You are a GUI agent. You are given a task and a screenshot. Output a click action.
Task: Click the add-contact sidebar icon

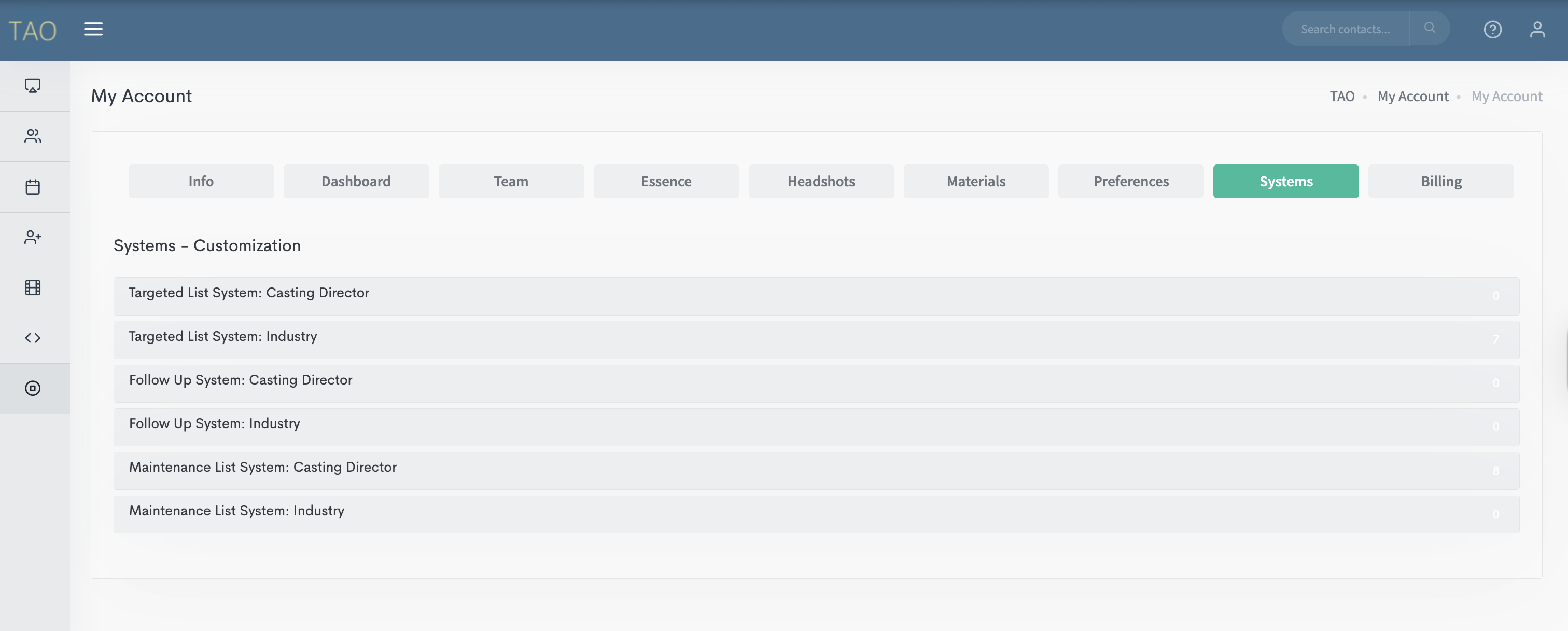click(33, 237)
